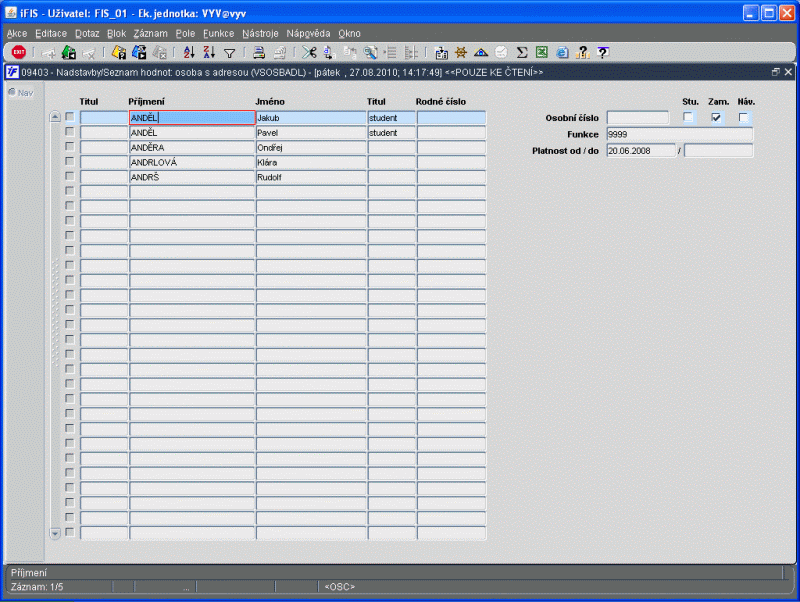Click the record list scroll-down arrow
The height and width of the screenshot is (602, 800).
click(55, 533)
